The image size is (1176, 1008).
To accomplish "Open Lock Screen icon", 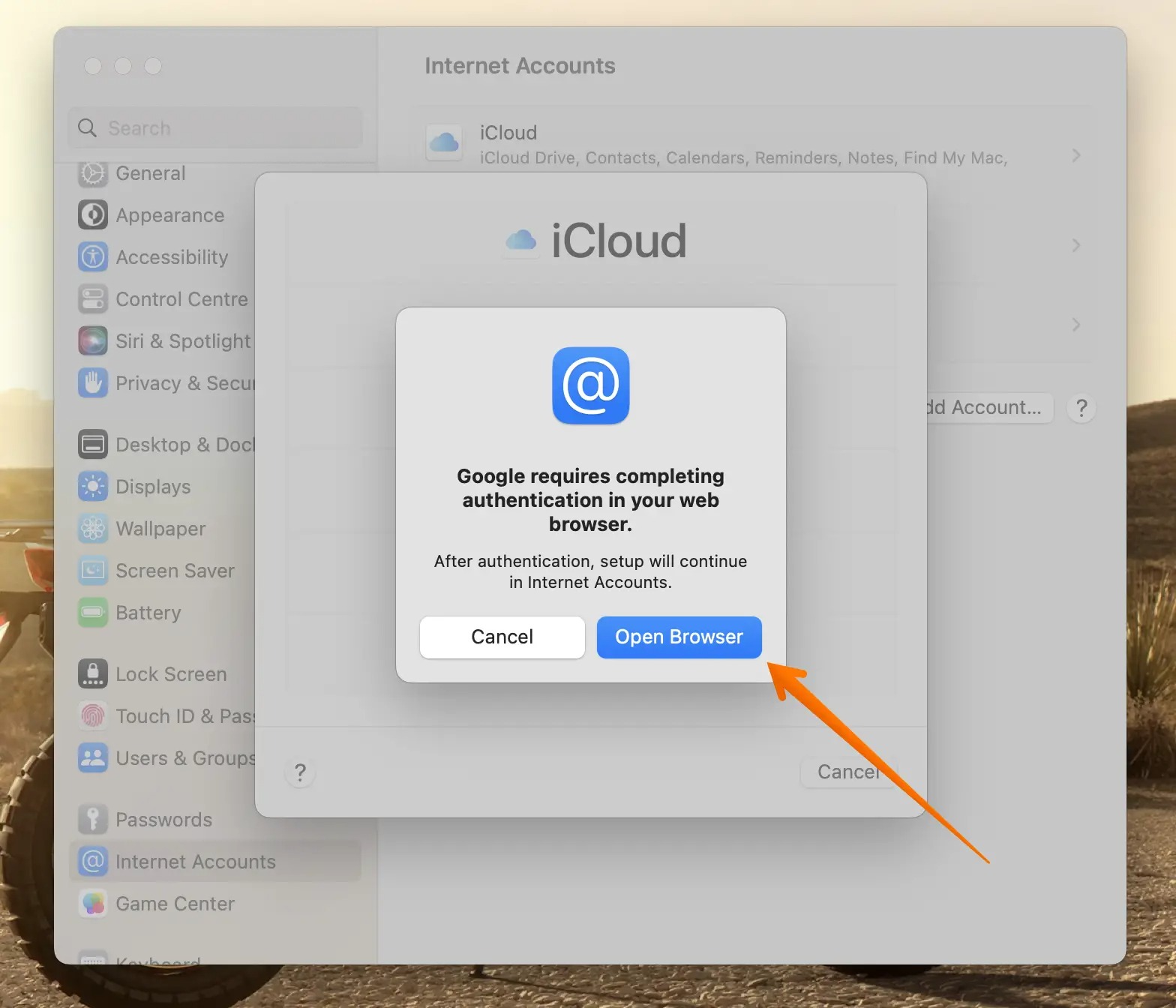I will pos(93,674).
